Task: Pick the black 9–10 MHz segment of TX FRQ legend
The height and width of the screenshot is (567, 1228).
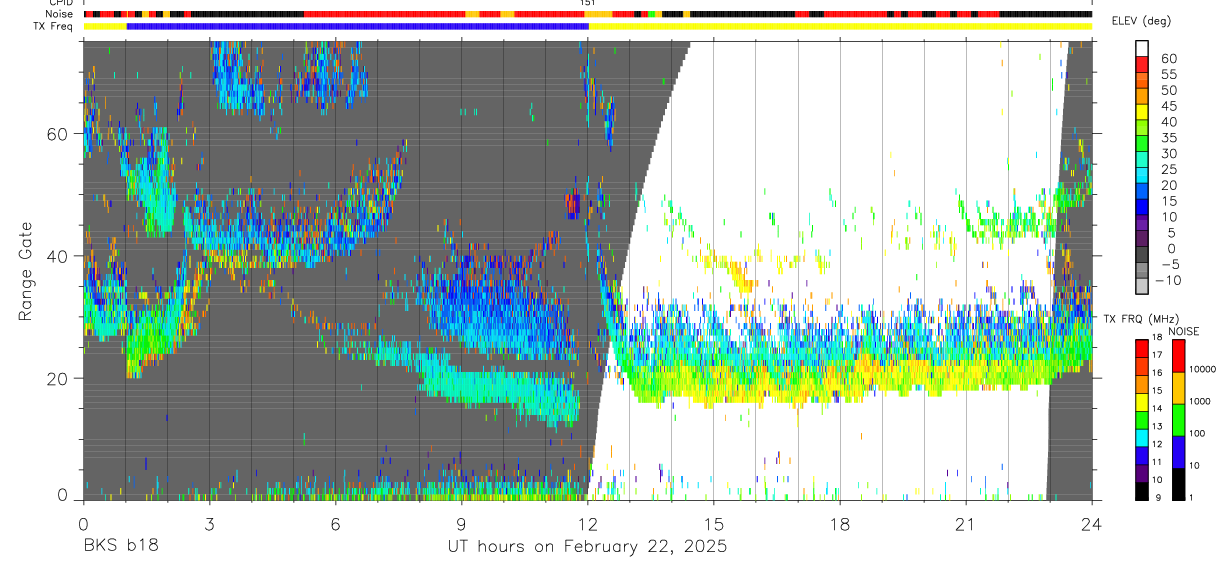Action: click(1142, 489)
